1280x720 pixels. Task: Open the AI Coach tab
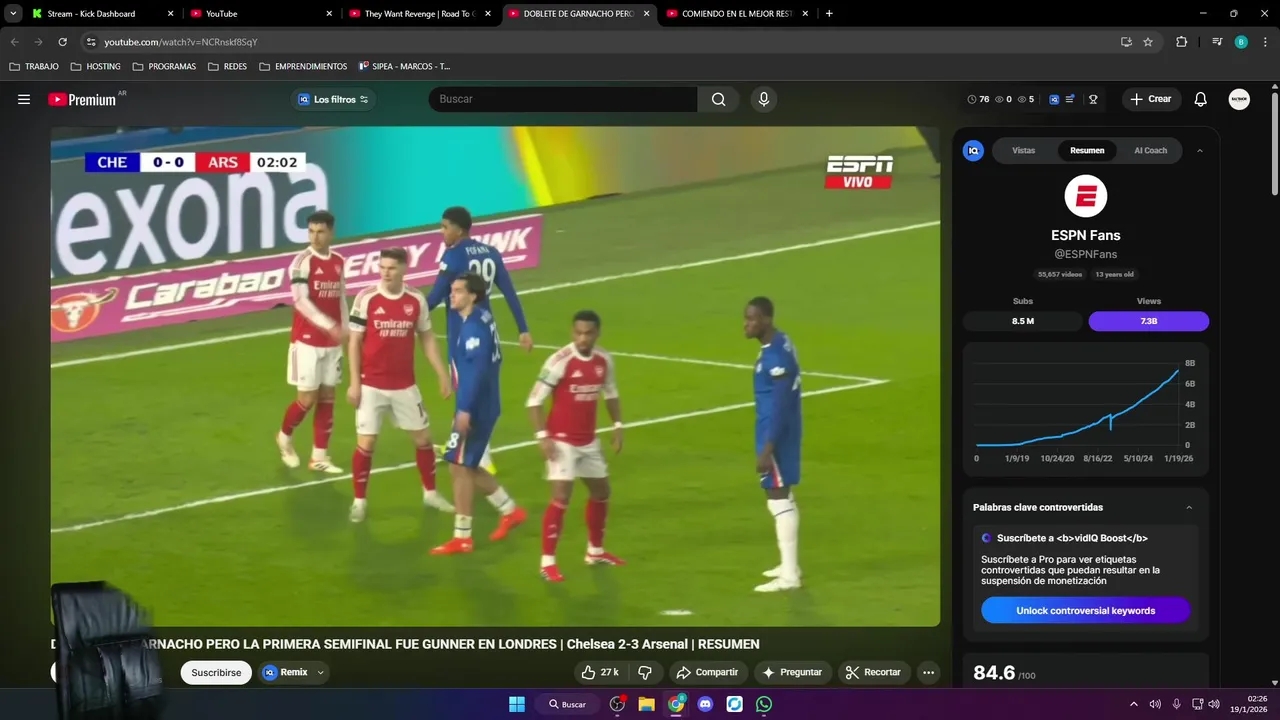click(x=1150, y=151)
